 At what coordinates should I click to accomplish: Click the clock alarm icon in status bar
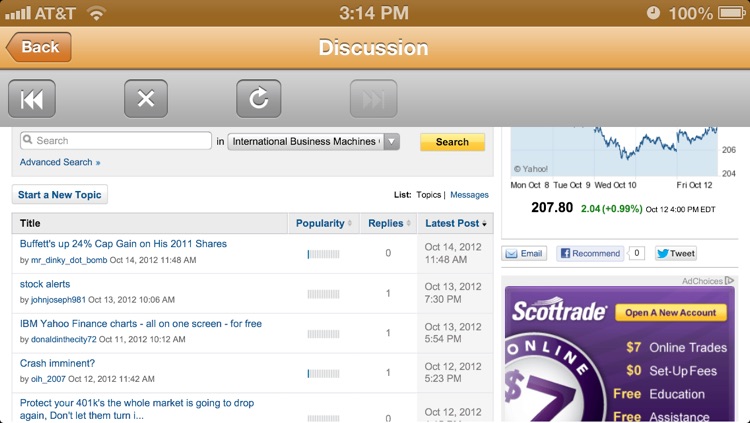point(653,12)
